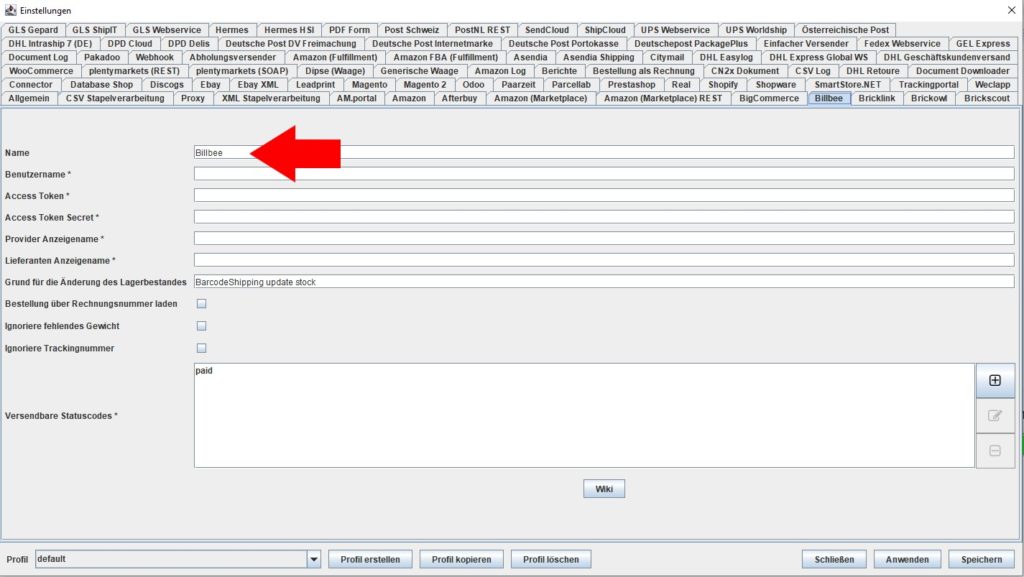Switch to the Prestashop tab
This screenshot has width=1024, height=577.
pyautogui.click(x=632, y=85)
